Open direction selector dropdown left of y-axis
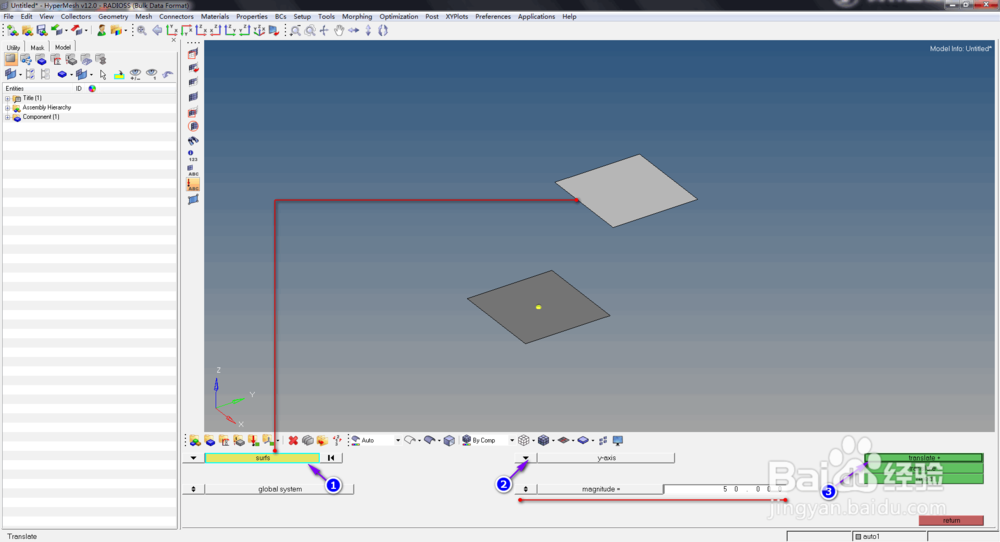 point(526,458)
